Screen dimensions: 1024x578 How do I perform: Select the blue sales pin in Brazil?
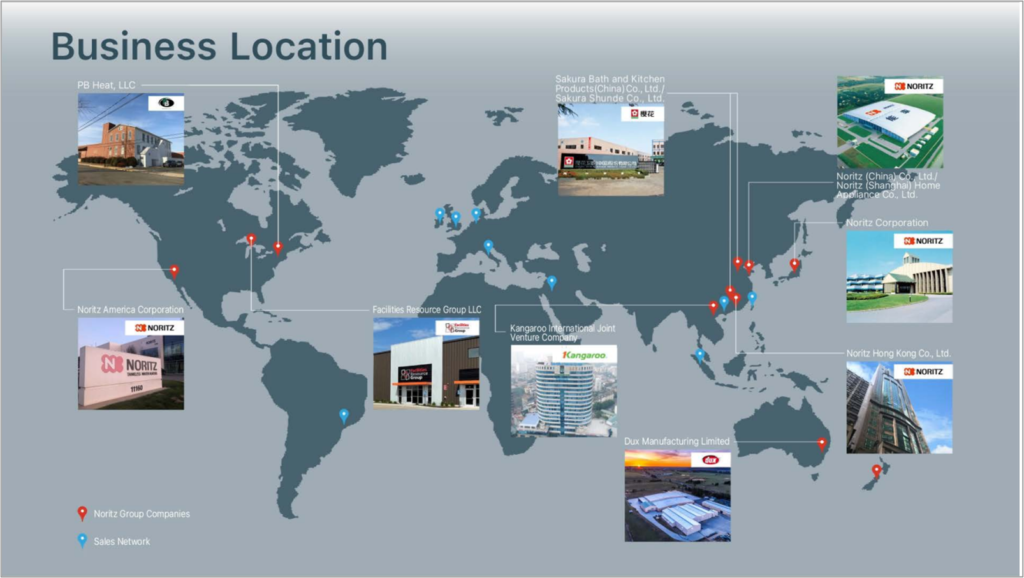pyautogui.click(x=344, y=415)
